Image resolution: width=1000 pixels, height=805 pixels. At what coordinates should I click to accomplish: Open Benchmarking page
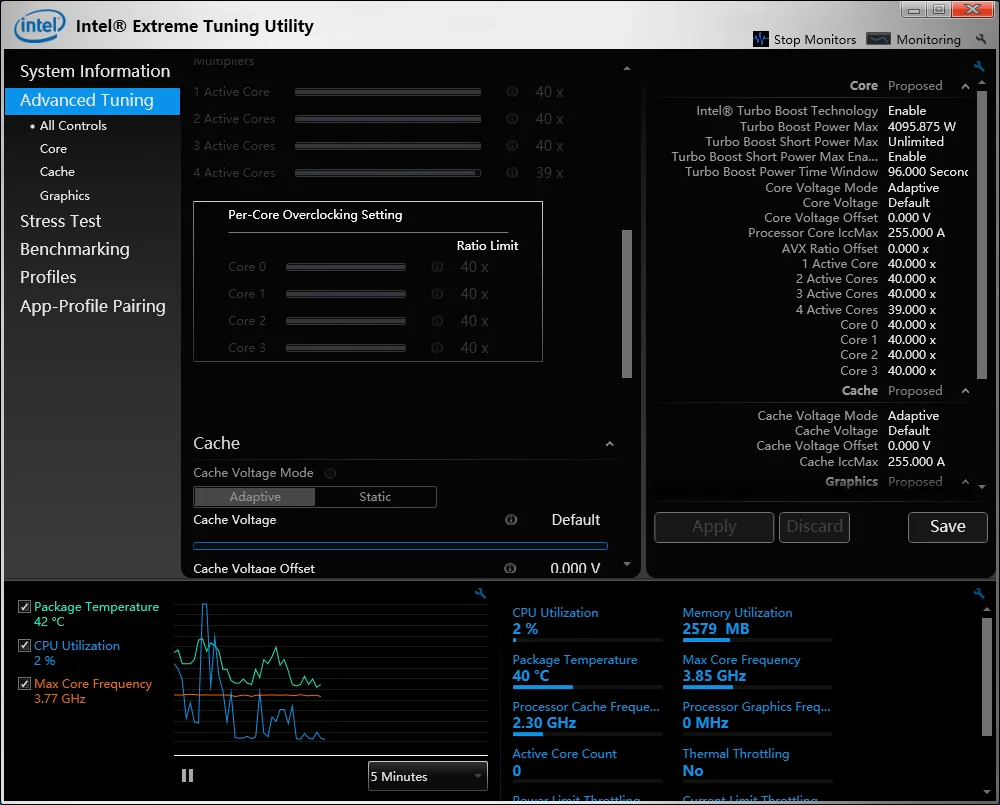tap(75, 249)
